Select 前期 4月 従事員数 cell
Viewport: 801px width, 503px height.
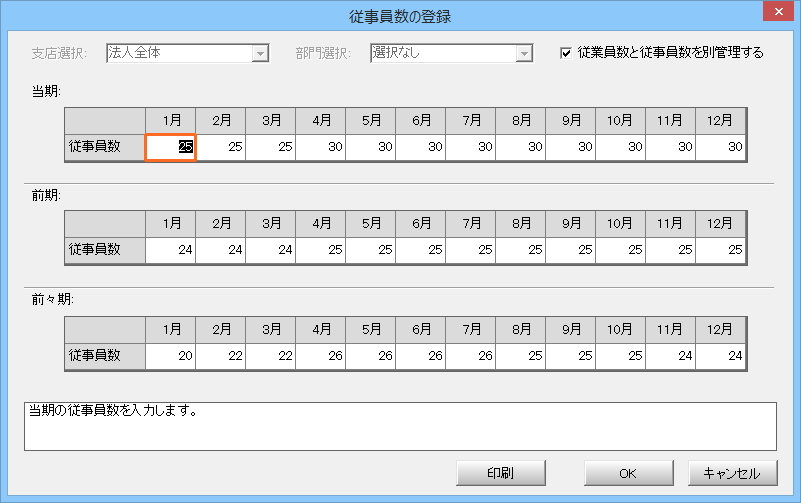pos(320,250)
